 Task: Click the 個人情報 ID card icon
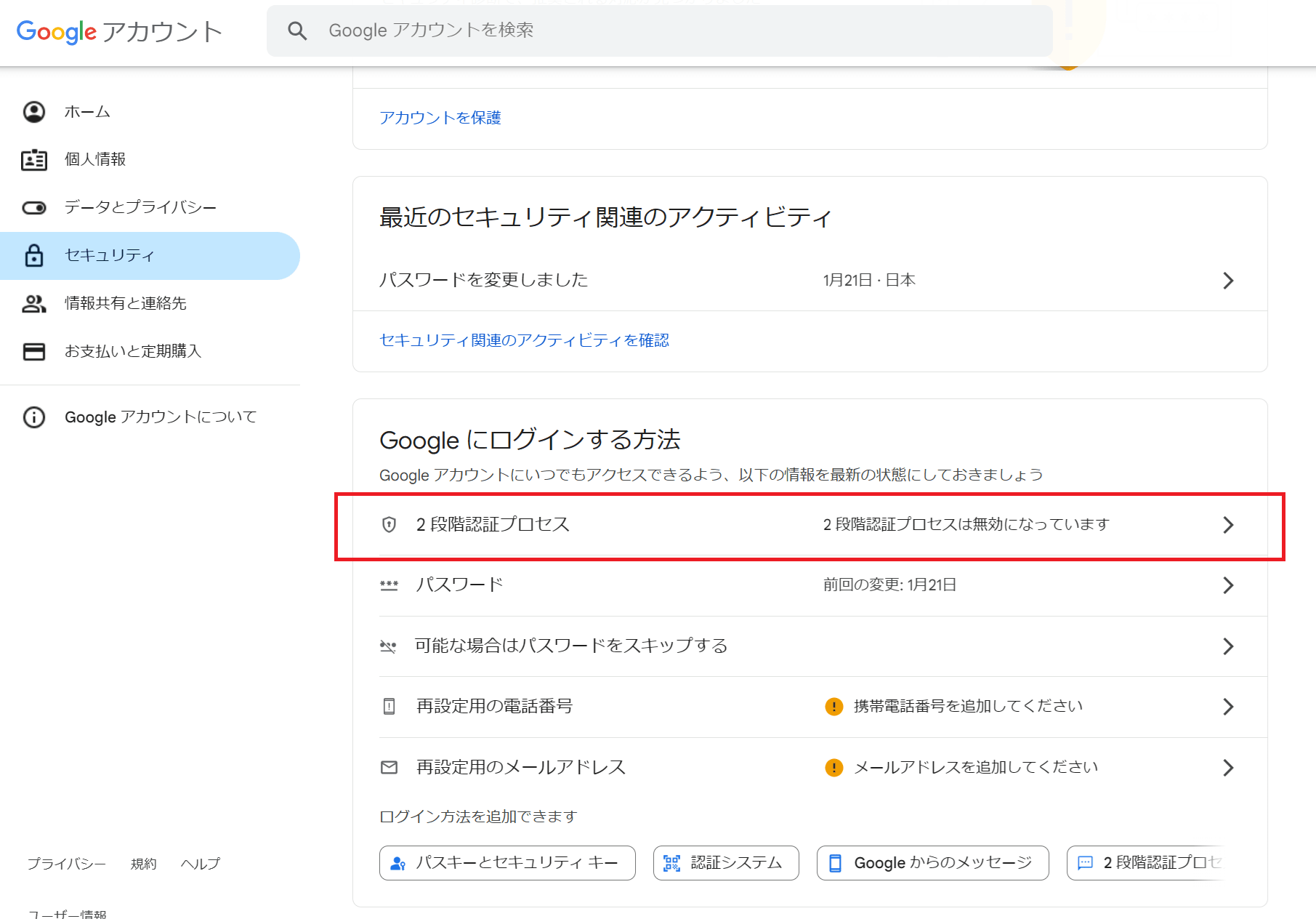[x=34, y=160]
